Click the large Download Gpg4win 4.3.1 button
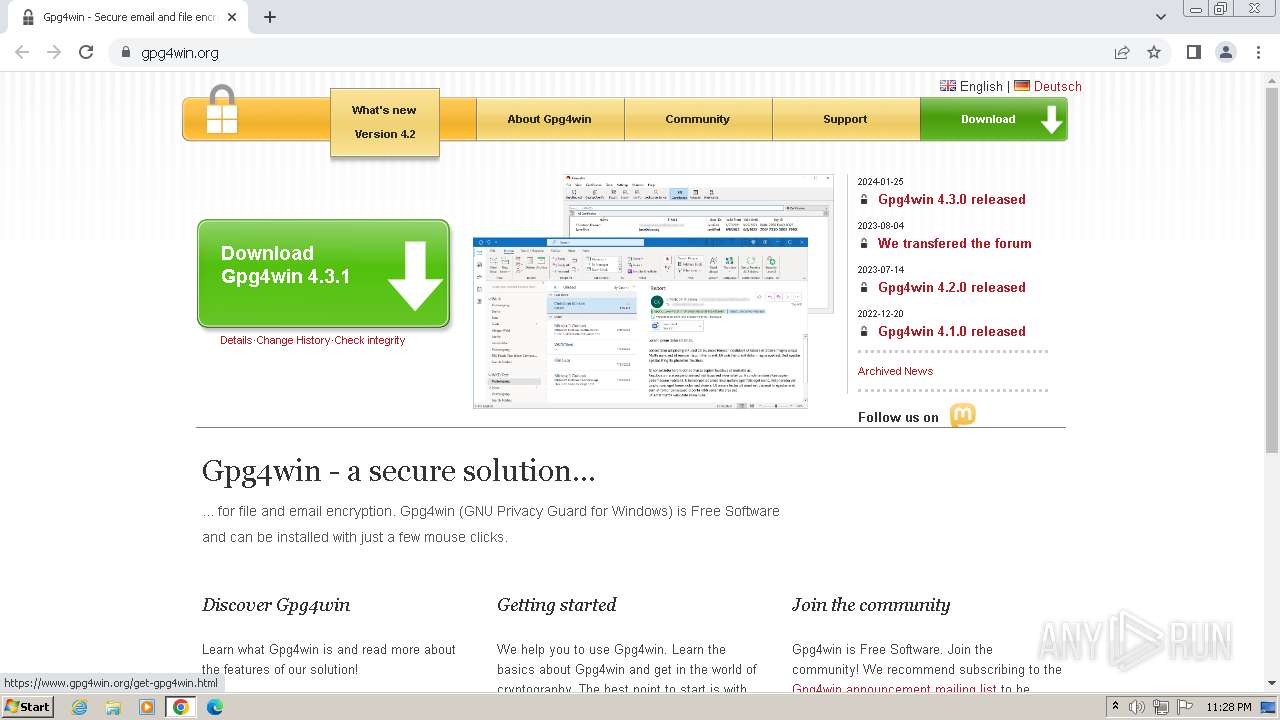The height and width of the screenshot is (720, 1280). coord(323,273)
